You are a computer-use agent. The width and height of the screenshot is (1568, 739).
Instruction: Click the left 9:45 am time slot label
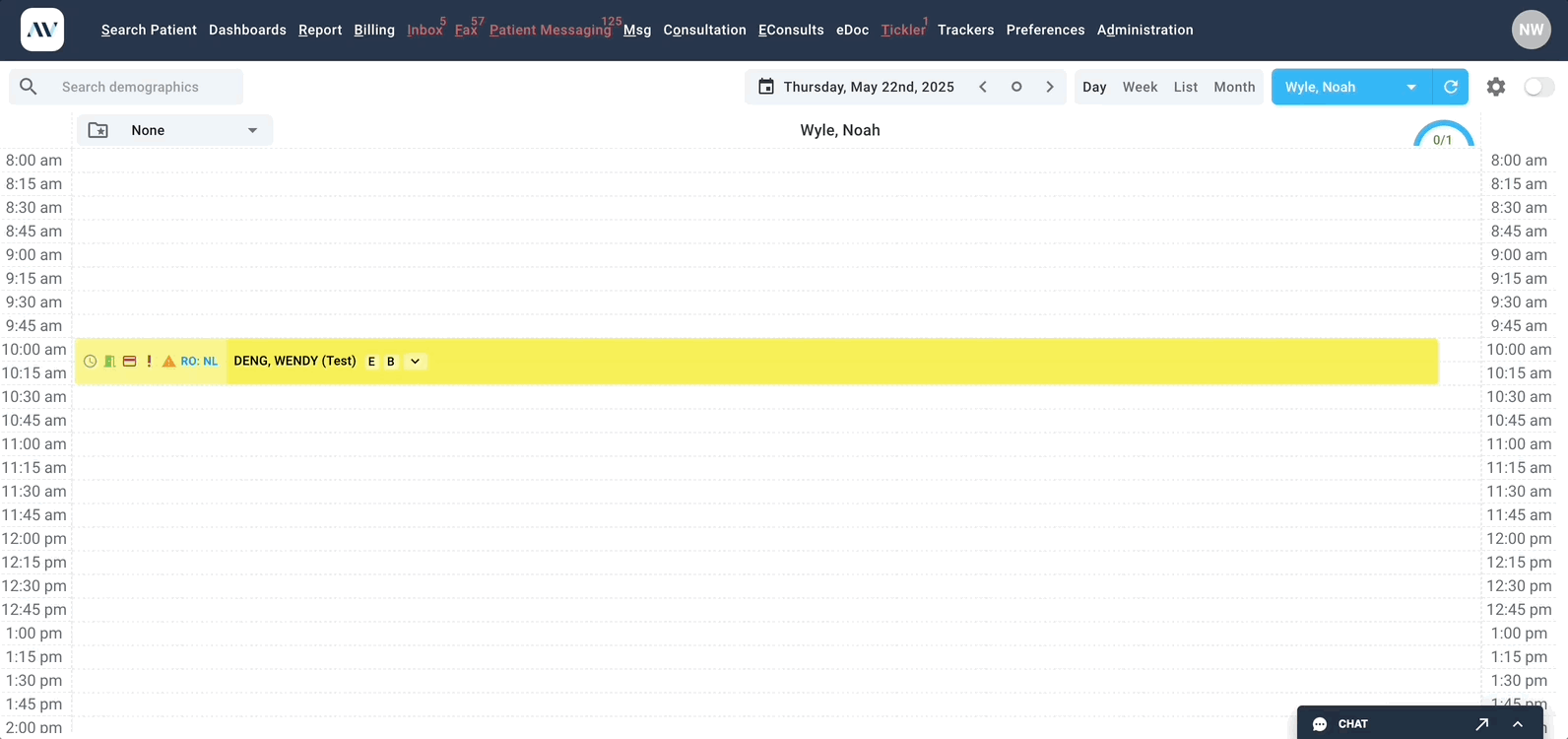tap(33, 325)
